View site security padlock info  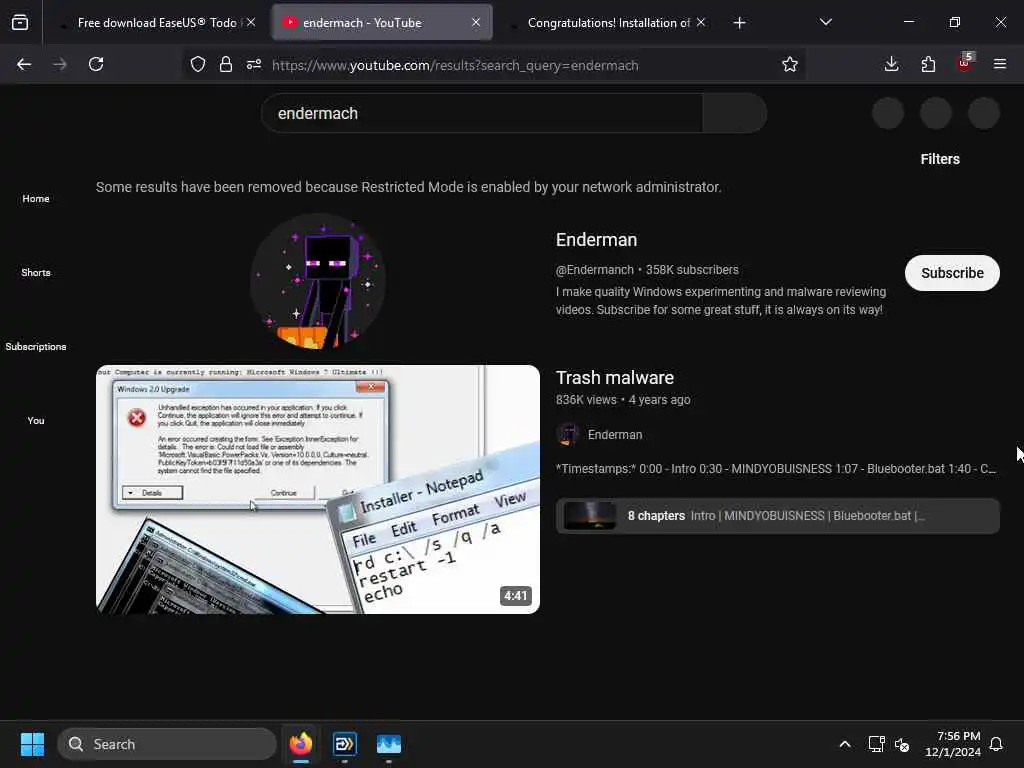coord(226,64)
